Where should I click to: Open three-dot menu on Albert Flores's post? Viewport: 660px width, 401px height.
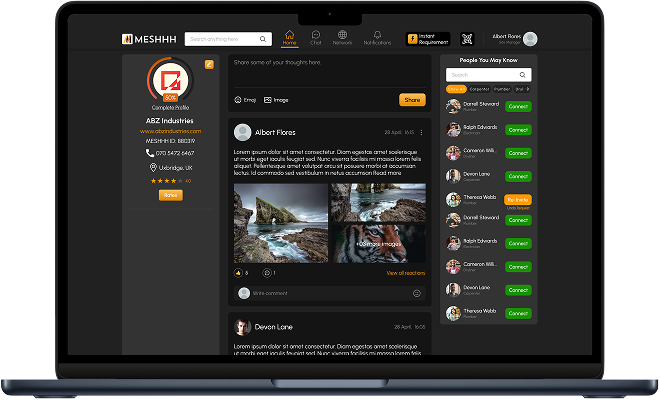coord(421,132)
